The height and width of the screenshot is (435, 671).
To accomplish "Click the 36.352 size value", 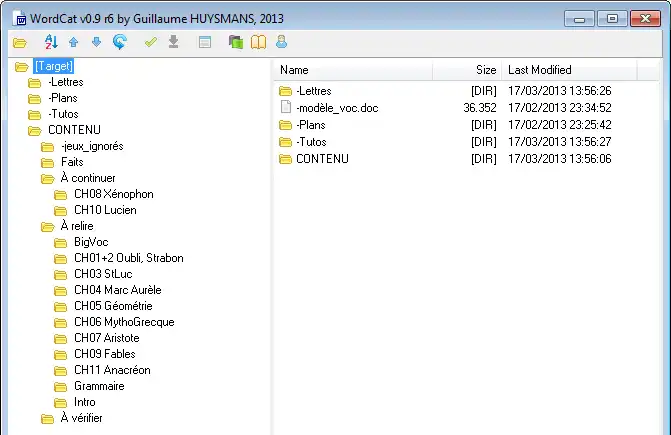I will point(480,108).
